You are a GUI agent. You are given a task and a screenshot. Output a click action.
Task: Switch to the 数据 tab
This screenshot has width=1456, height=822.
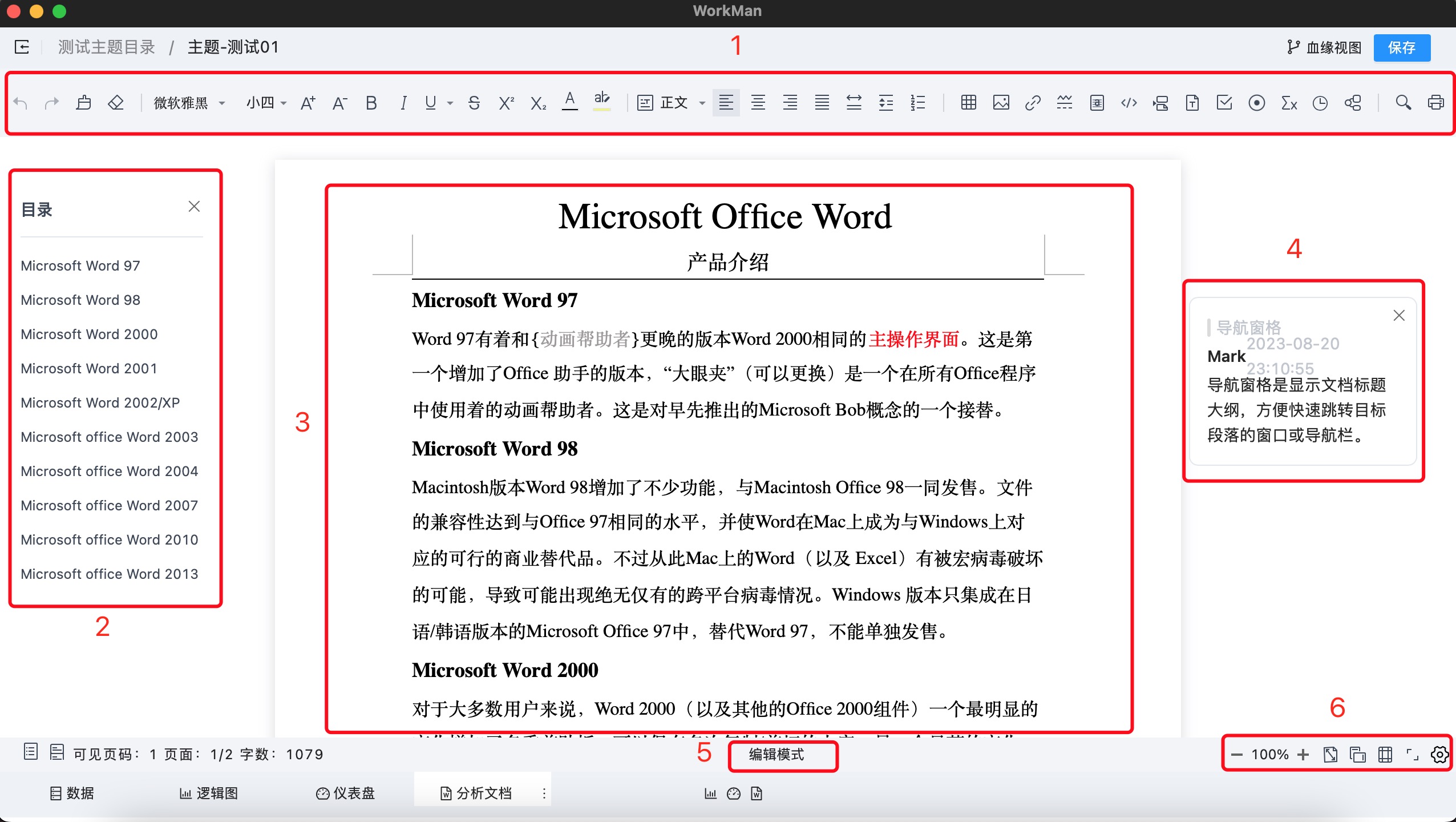tap(71, 793)
